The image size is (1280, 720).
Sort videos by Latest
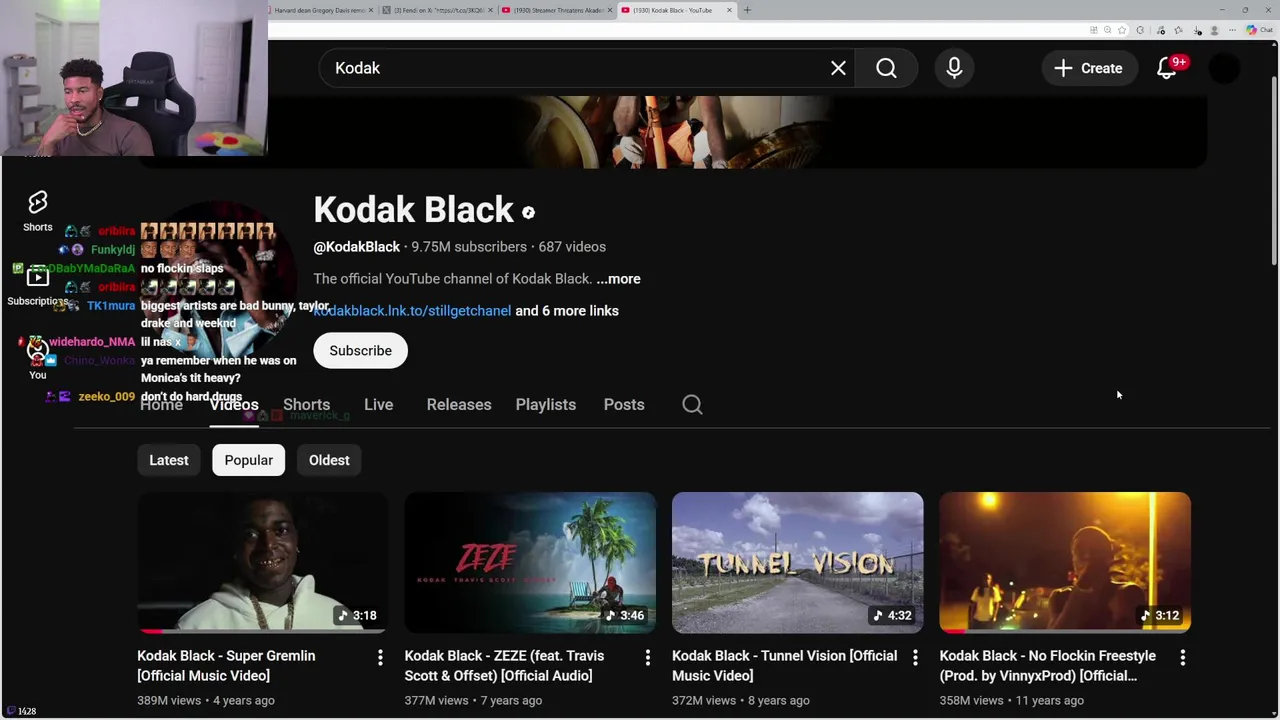pyautogui.click(x=169, y=460)
